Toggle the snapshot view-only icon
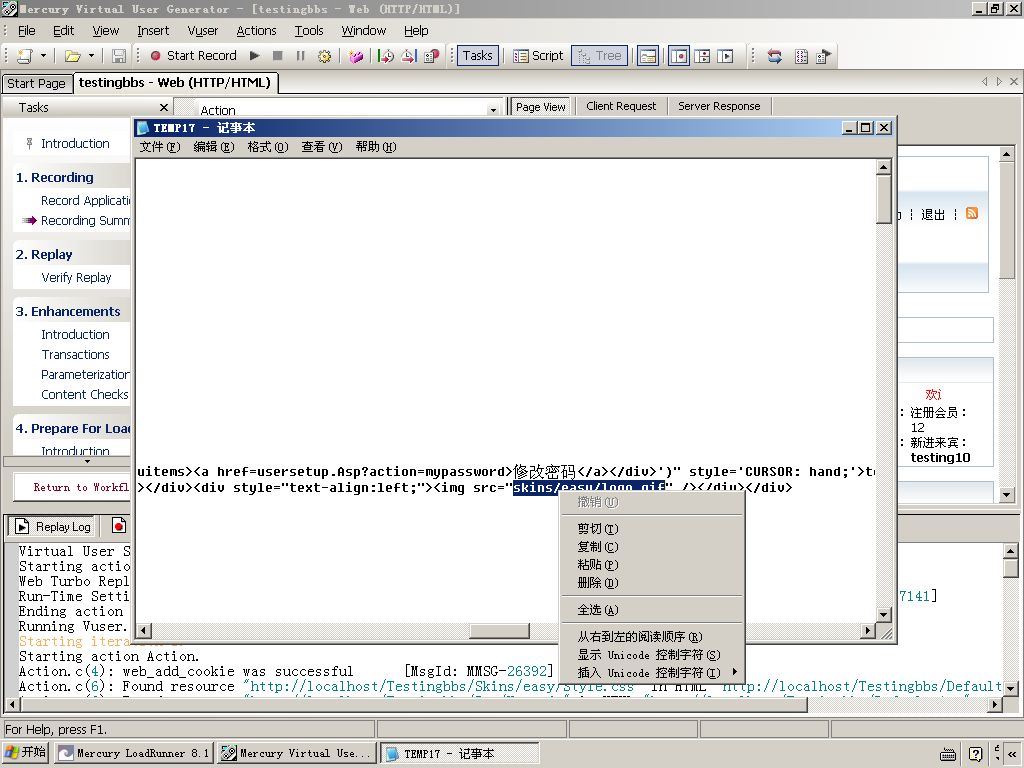The image size is (1024, 768). (x=679, y=56)
